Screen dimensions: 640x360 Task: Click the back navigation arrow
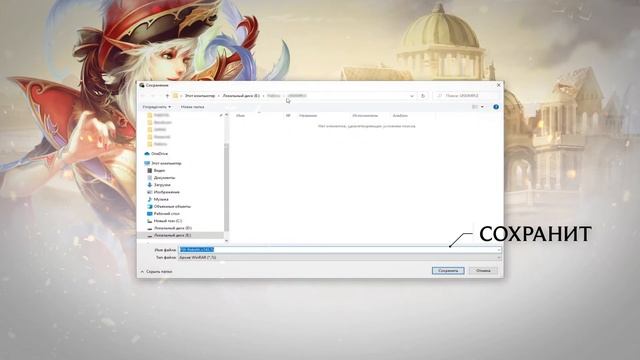(x=143, y=96)
